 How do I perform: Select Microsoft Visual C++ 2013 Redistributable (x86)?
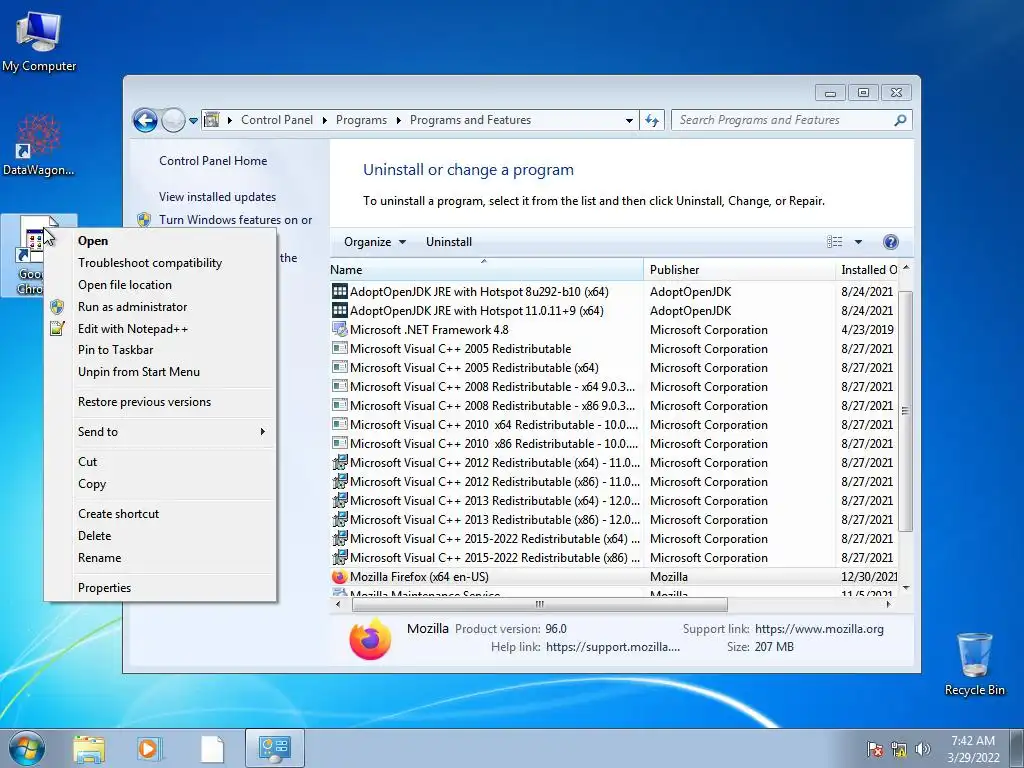[x=614, y=520]
